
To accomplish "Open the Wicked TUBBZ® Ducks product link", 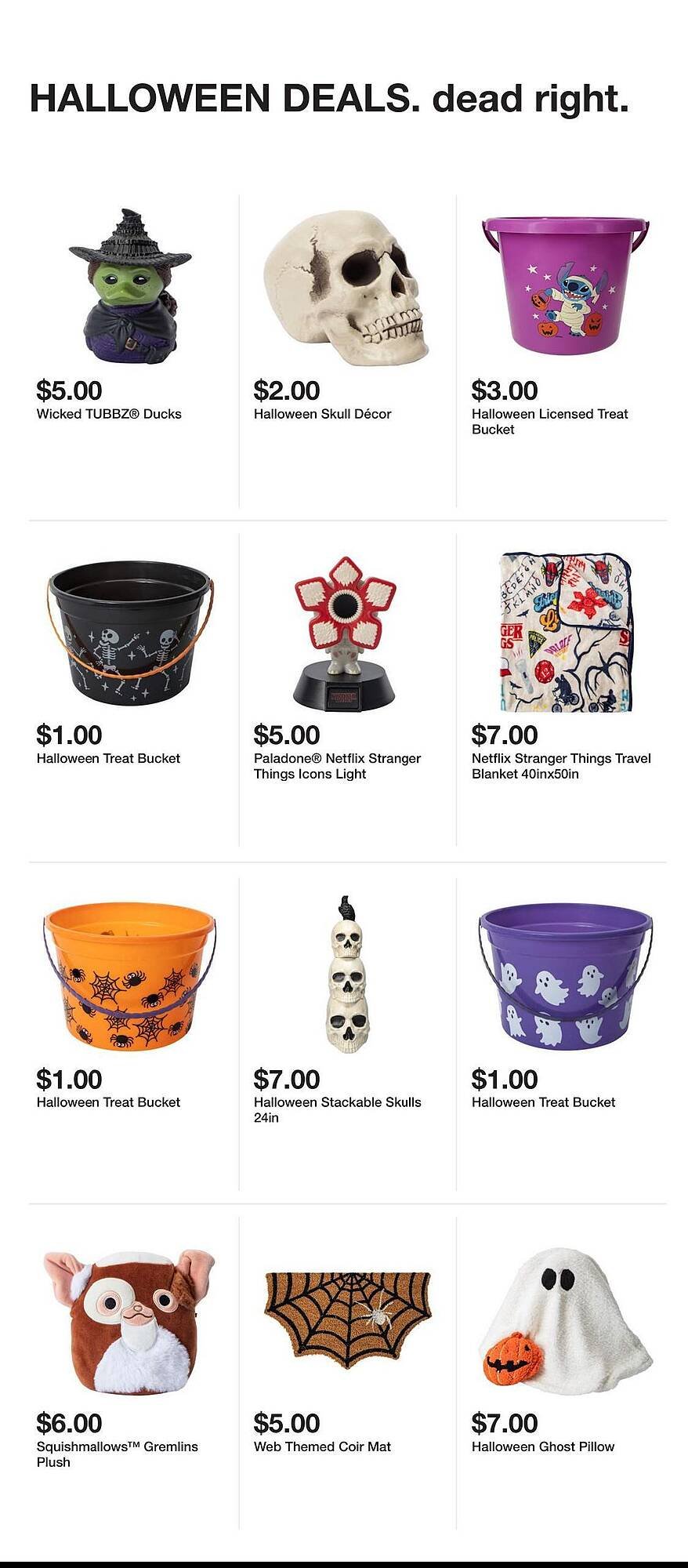I will [x=109, y=414].
